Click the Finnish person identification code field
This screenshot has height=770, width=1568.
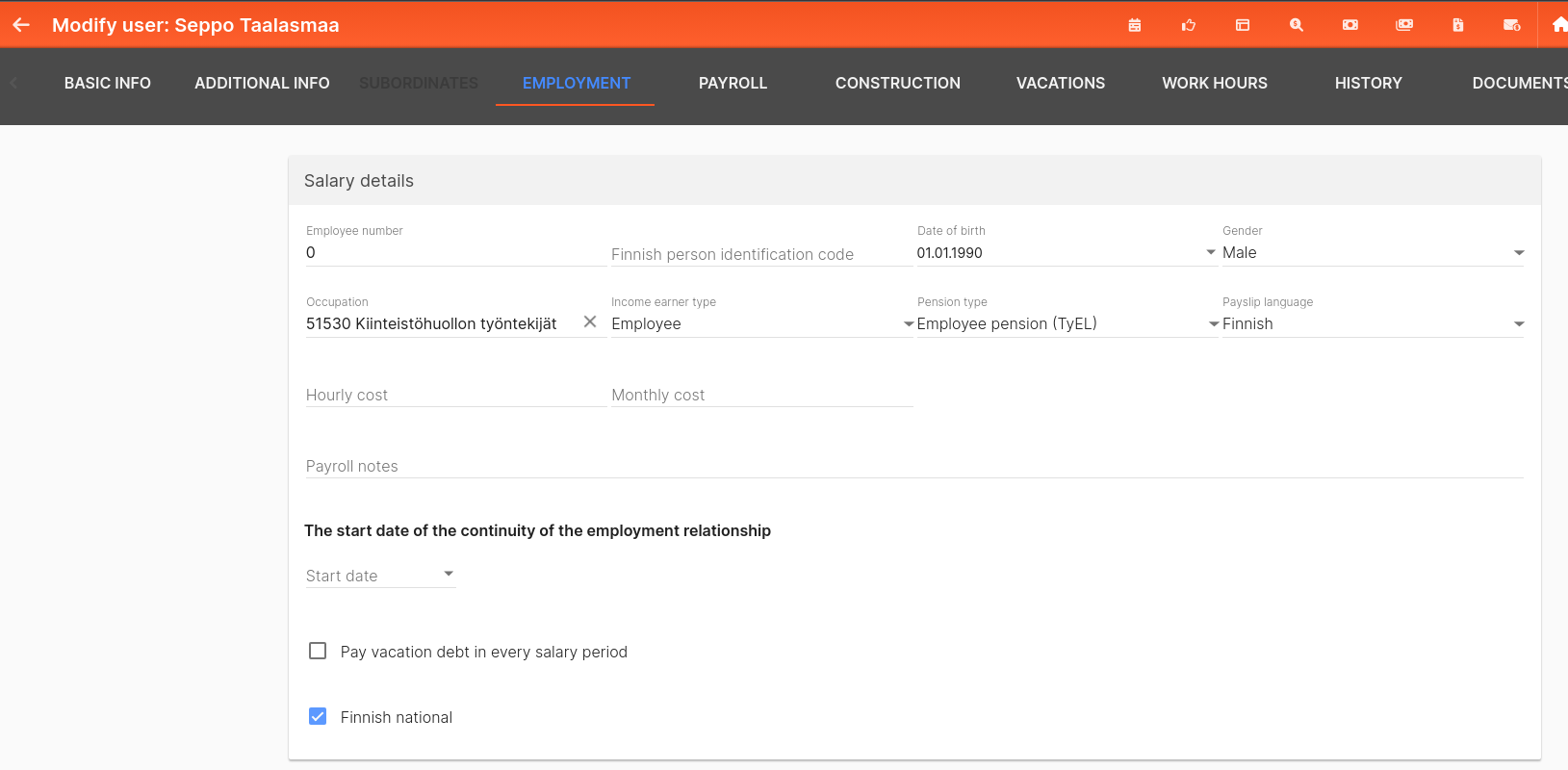(761, 254)
